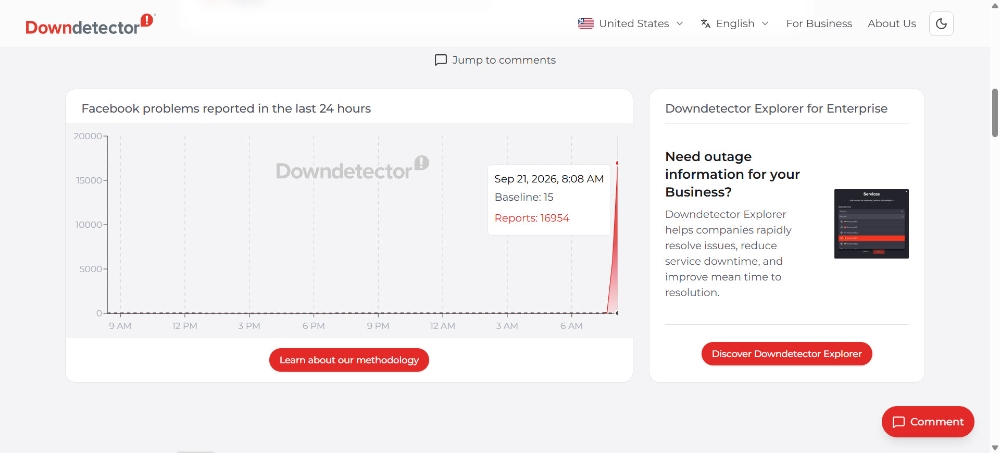Click the chart heading 'Facebook problems reported in the last 24 hours'
The image size is (1000, 453).
(226, 108)
